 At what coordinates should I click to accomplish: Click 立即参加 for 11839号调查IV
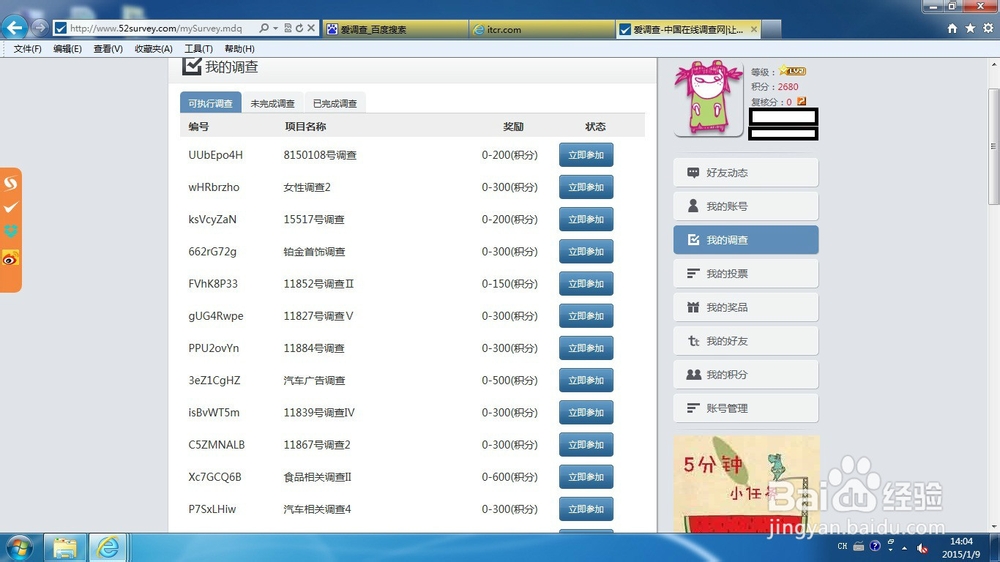pyautogui.click(x=586, y=413)
